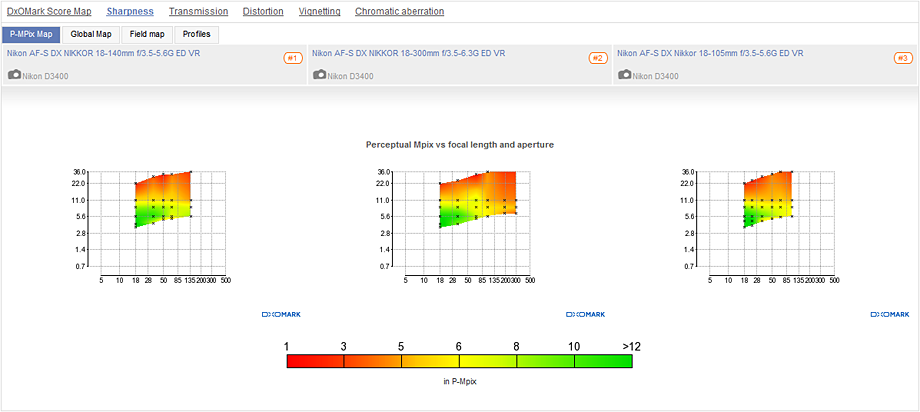Open Nikon 18-300mm f/3.5-6.3G lens link
The height and width of the screenshot is (412, 920).
coord(409,53)
